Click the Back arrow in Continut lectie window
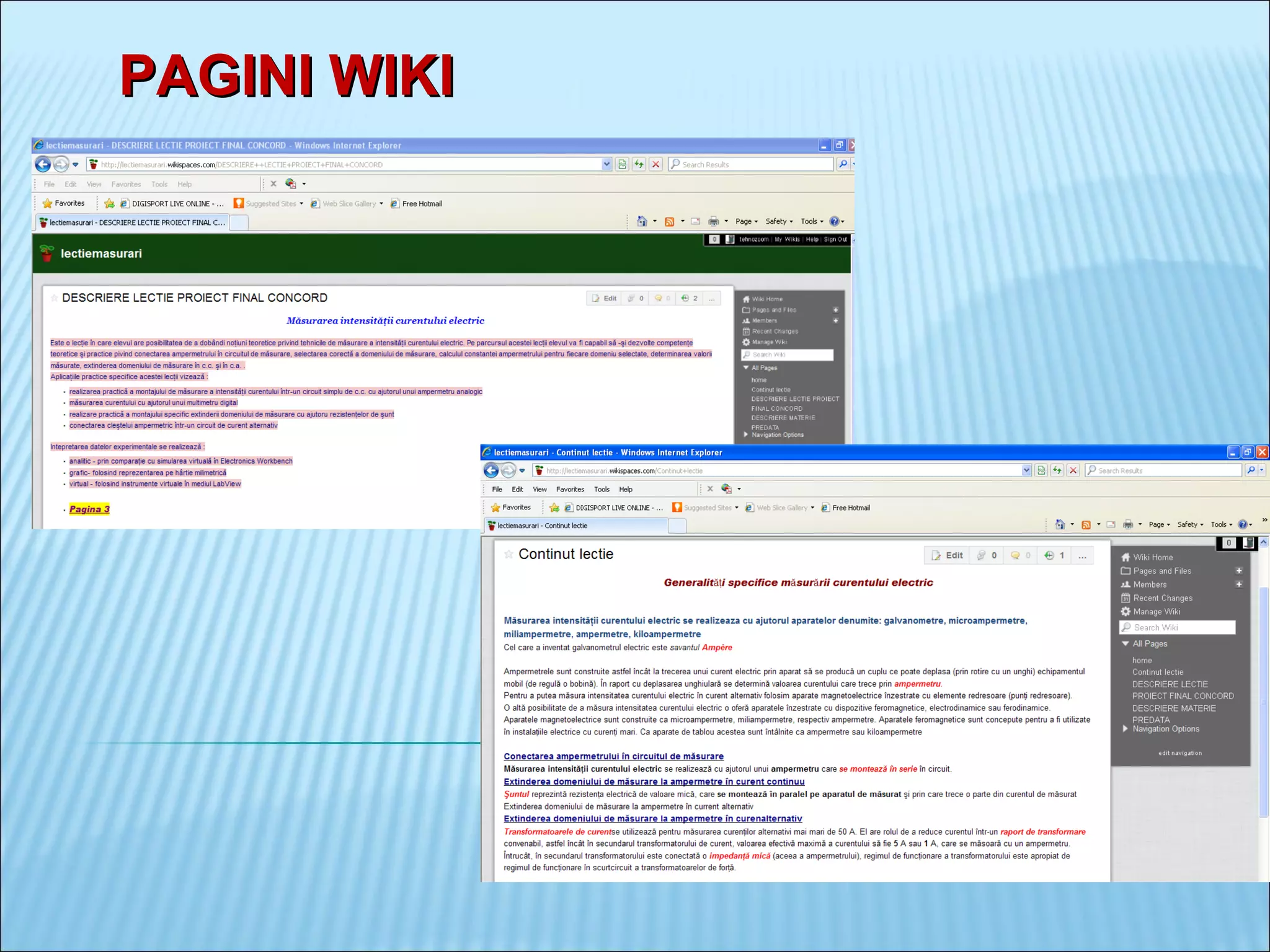Viewport: 1270px width, 952px height. click(491, 470)
